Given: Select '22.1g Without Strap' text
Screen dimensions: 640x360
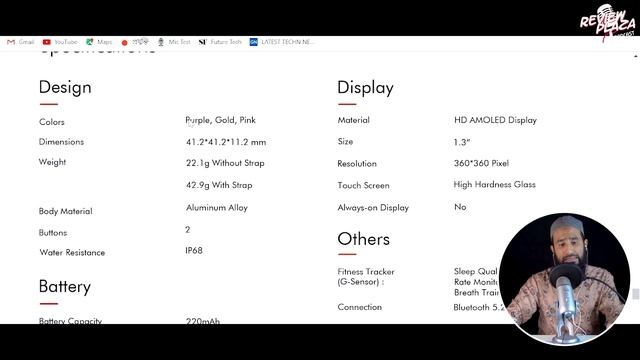Looking at the screenshot, I should coord(225,163).
